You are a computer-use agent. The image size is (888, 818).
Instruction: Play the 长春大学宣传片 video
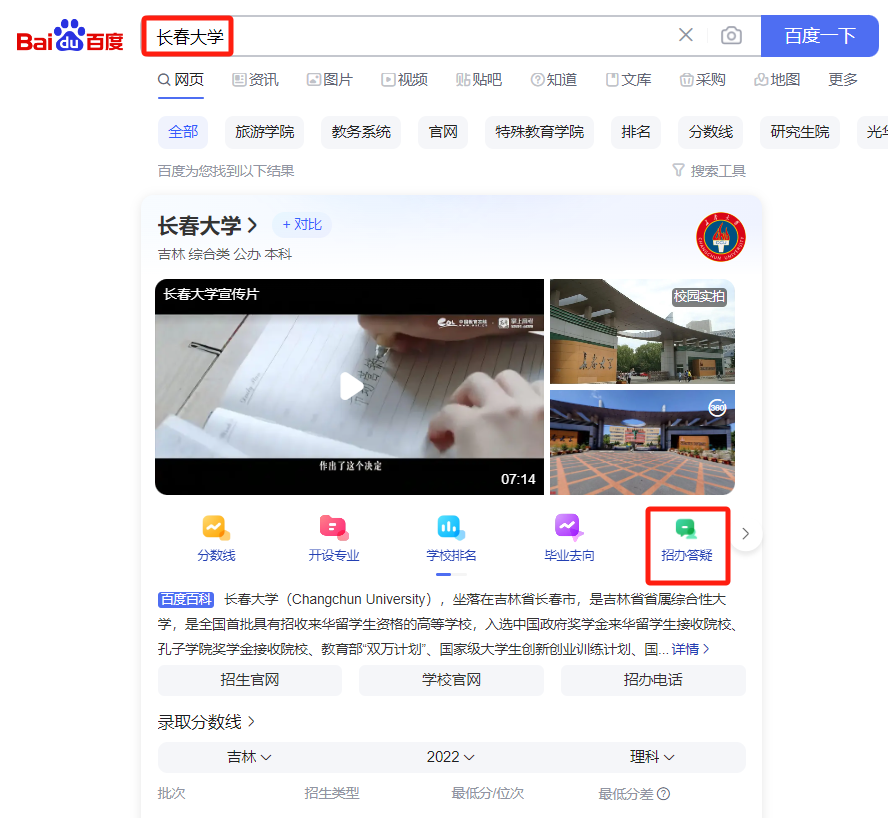tap(350, 386)
